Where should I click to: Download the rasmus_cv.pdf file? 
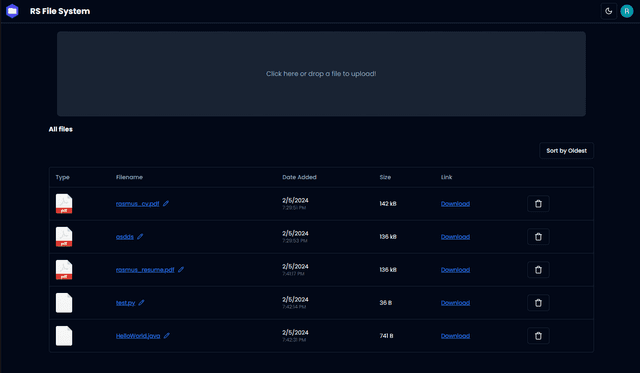pyautogui.click(x=455, y=204)
